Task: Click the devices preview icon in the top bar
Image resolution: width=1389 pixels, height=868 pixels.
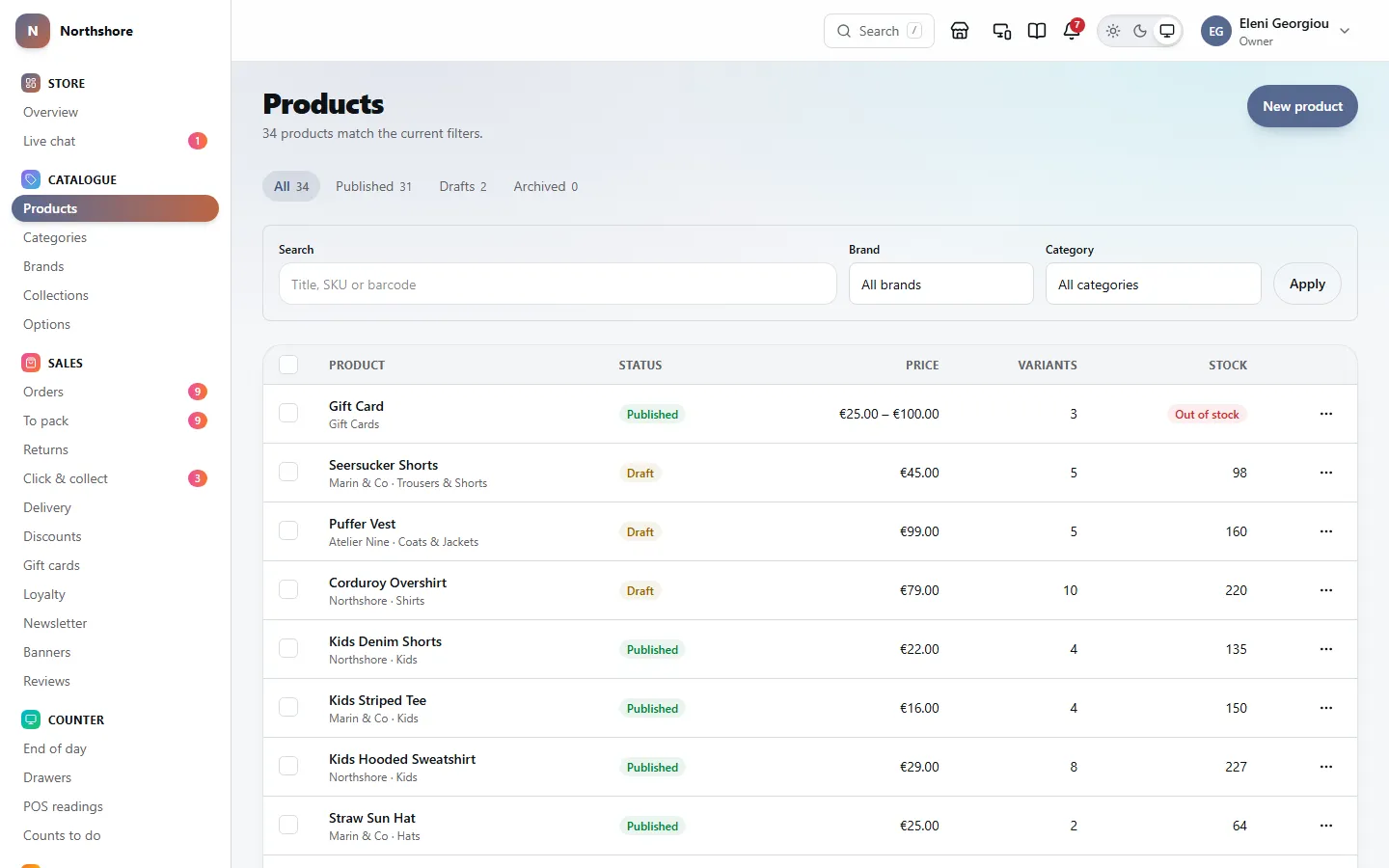Action: (1002, 31)
